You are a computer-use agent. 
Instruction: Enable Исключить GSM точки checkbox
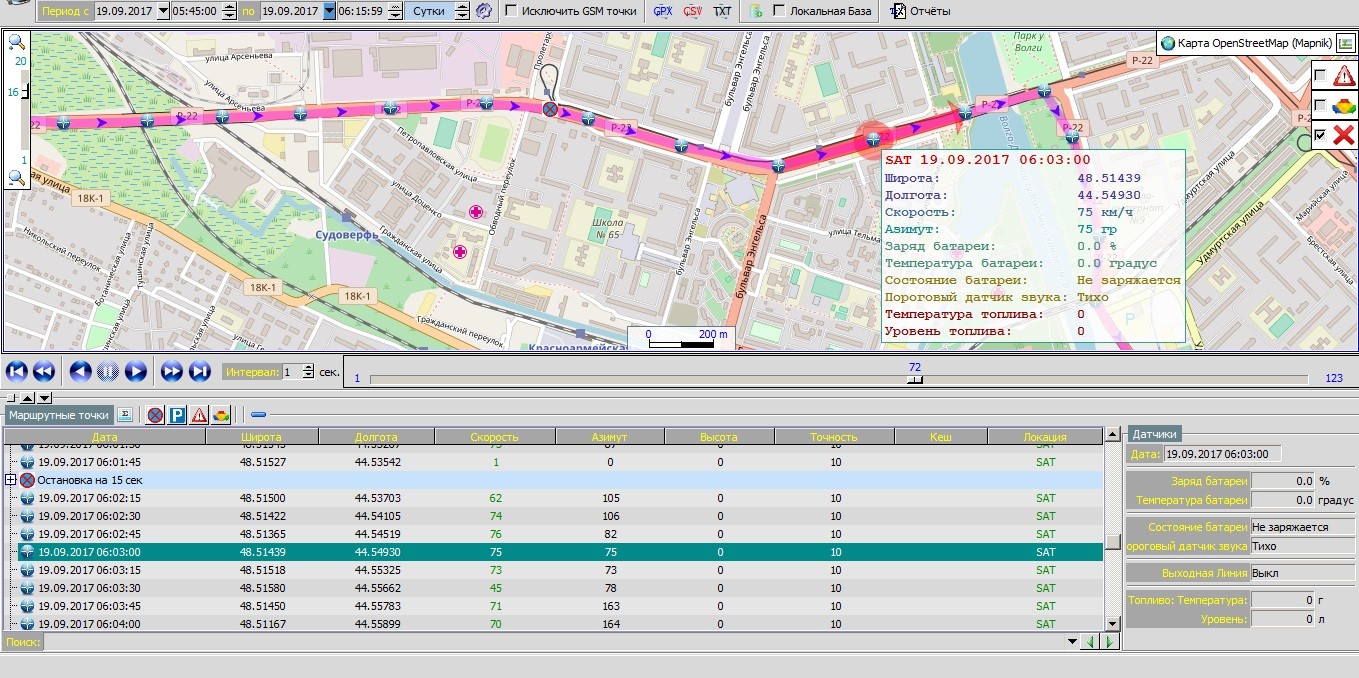pyautogui.click(x=512, y=11)
